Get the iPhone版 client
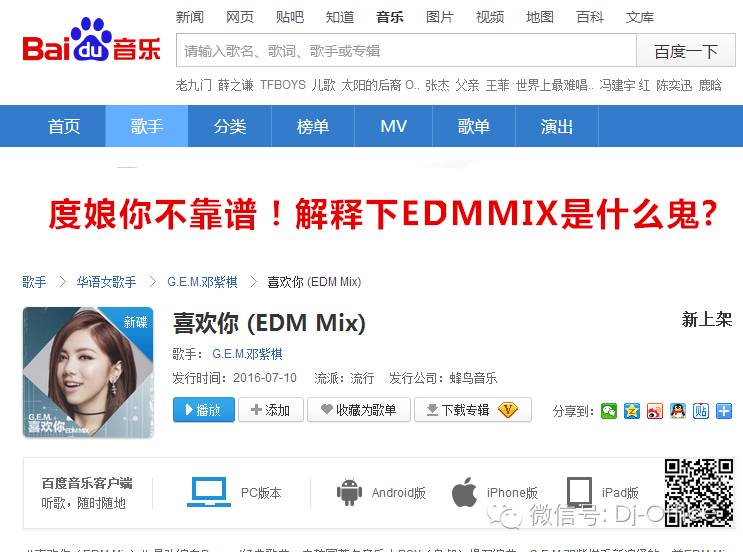Screen dimensions: 743x552 [495, 493]
